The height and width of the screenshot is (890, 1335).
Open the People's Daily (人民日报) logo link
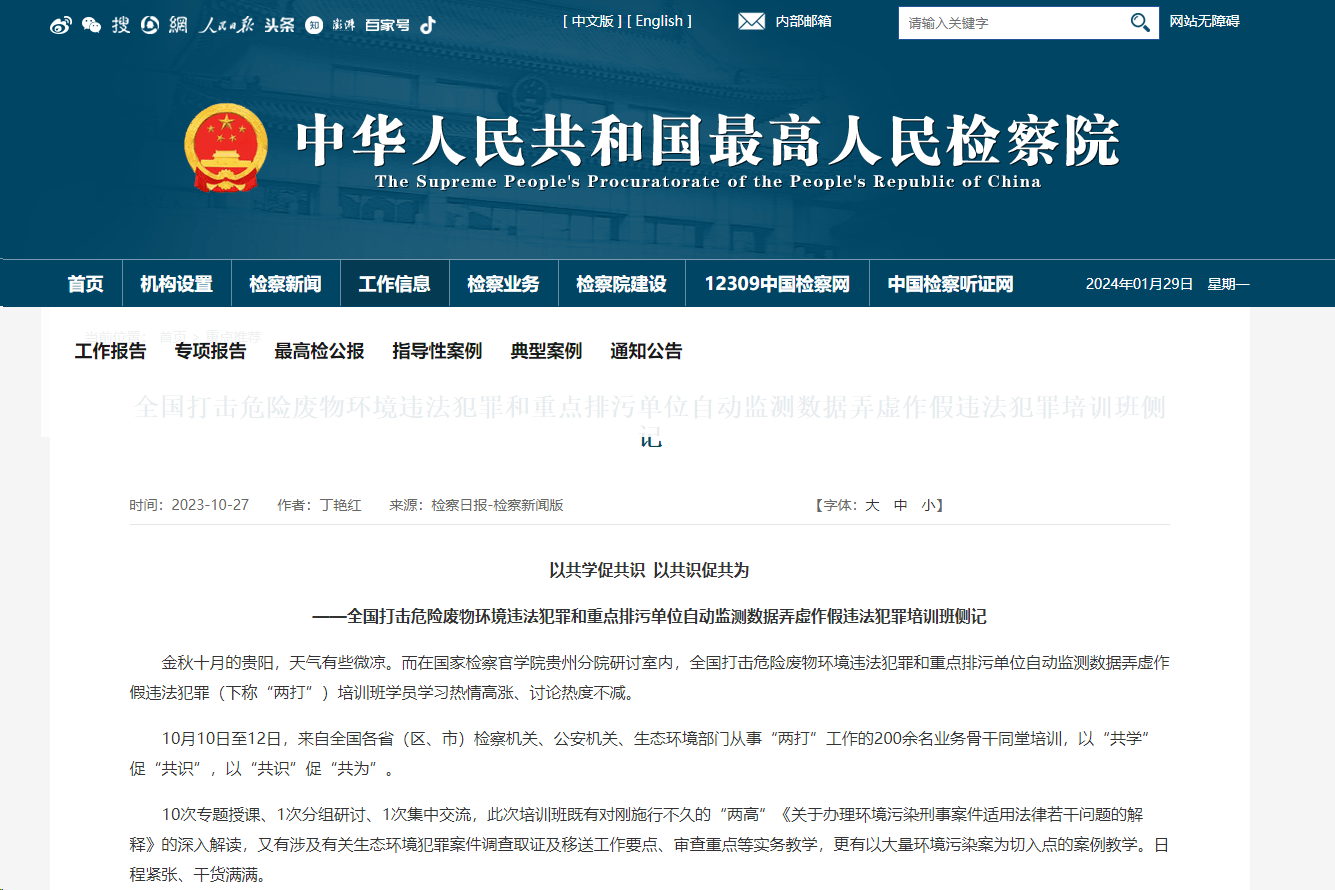point(226,25)
